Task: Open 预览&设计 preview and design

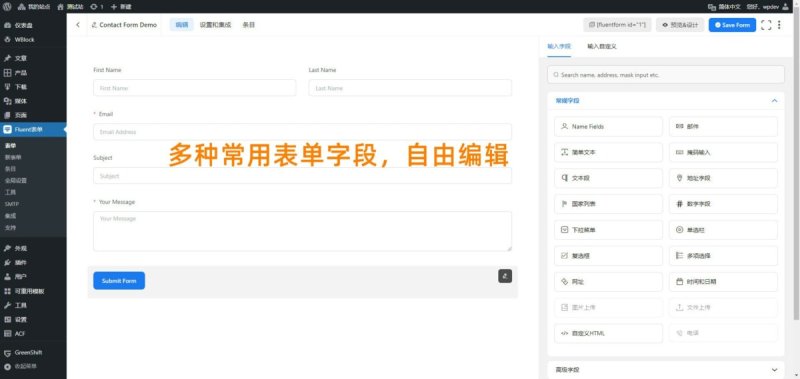Action: pos(680,24)
